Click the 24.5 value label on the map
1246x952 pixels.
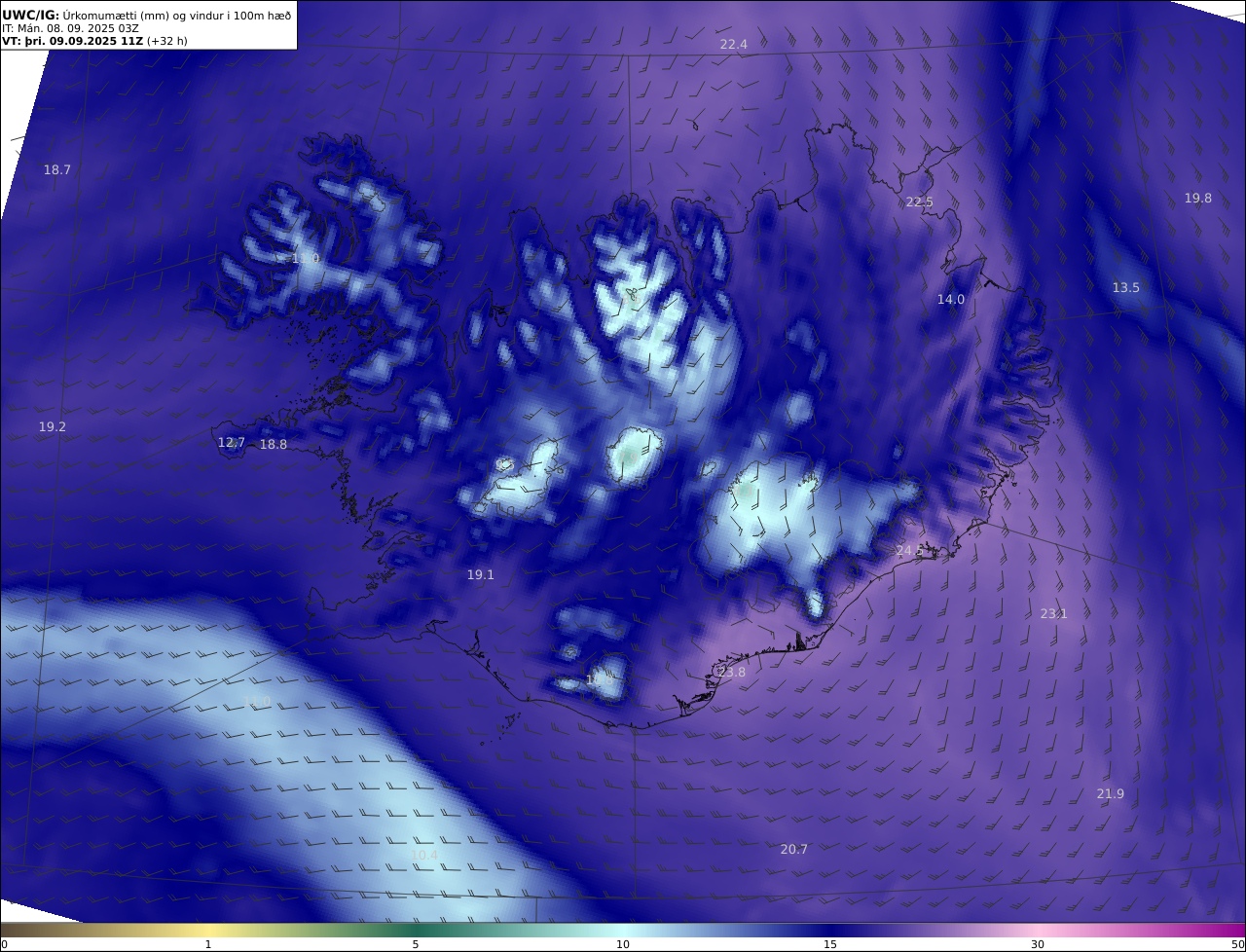[910, 551]
